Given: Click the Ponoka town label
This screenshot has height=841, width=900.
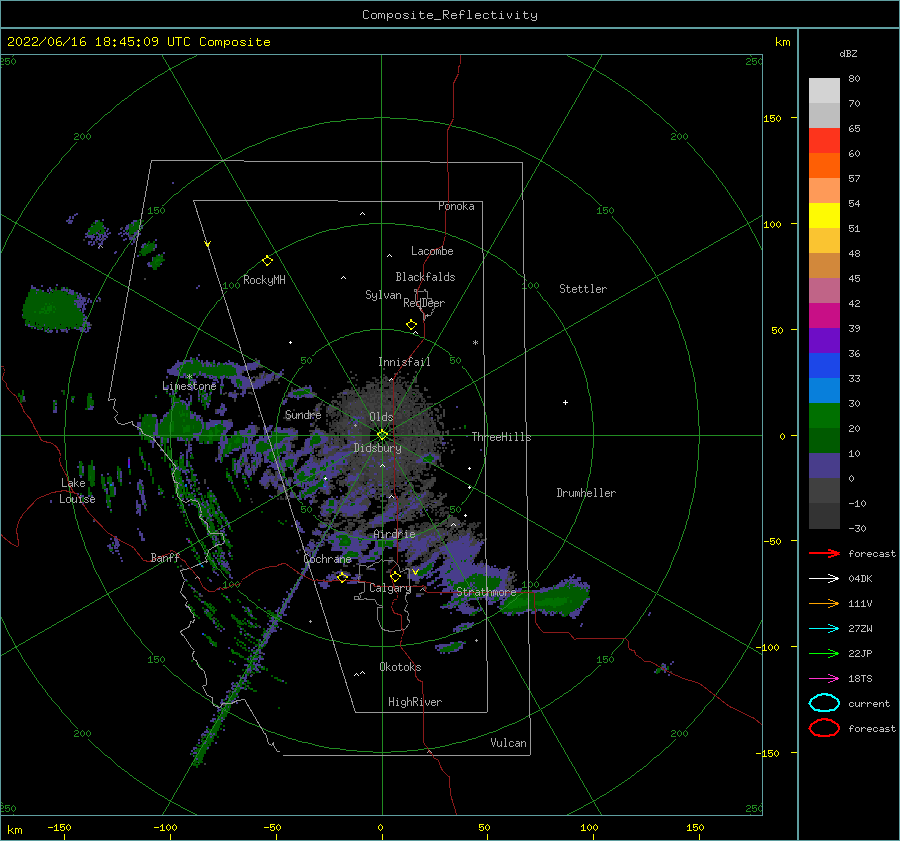Looking at the screenshot, I should (x=456, y=206).
